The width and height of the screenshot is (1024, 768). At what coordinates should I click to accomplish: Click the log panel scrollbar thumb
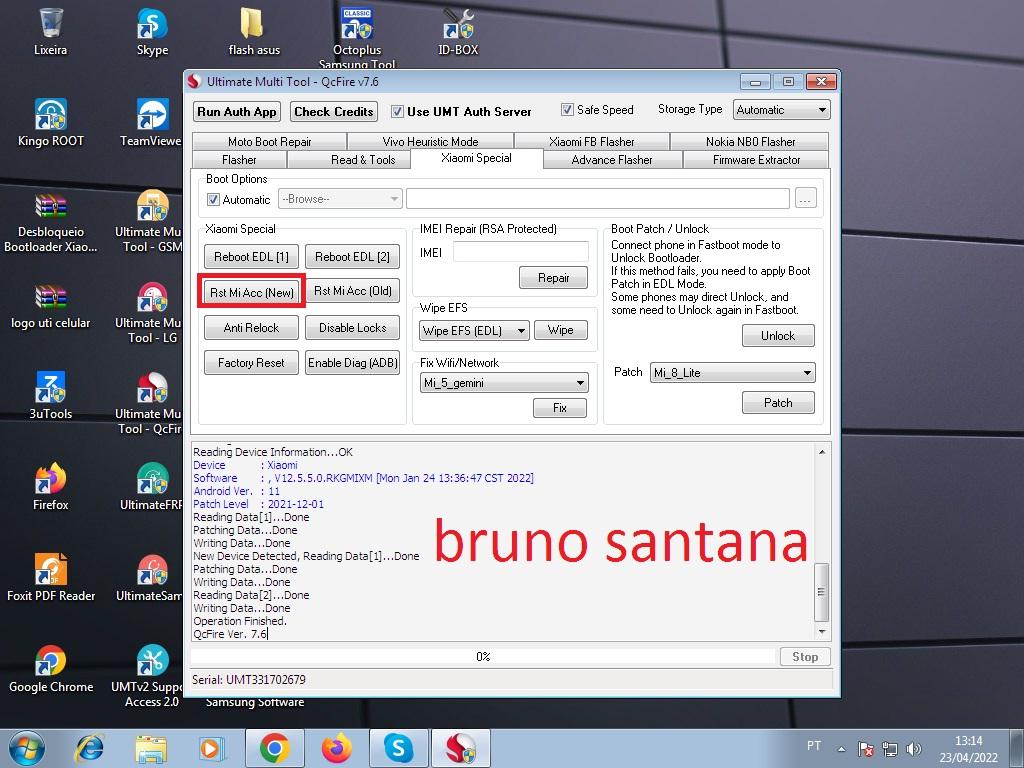[822, 592]
